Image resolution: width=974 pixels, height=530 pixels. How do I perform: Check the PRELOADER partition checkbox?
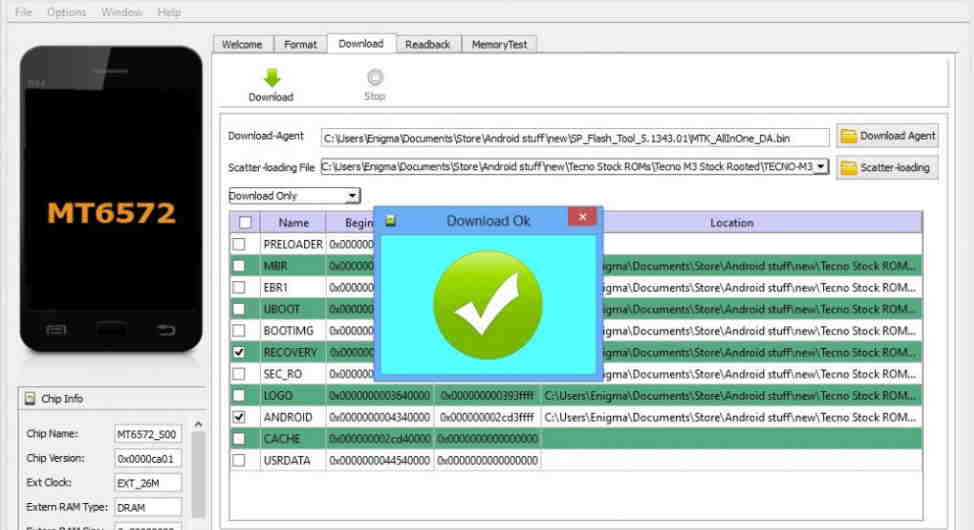coord(239,244)
